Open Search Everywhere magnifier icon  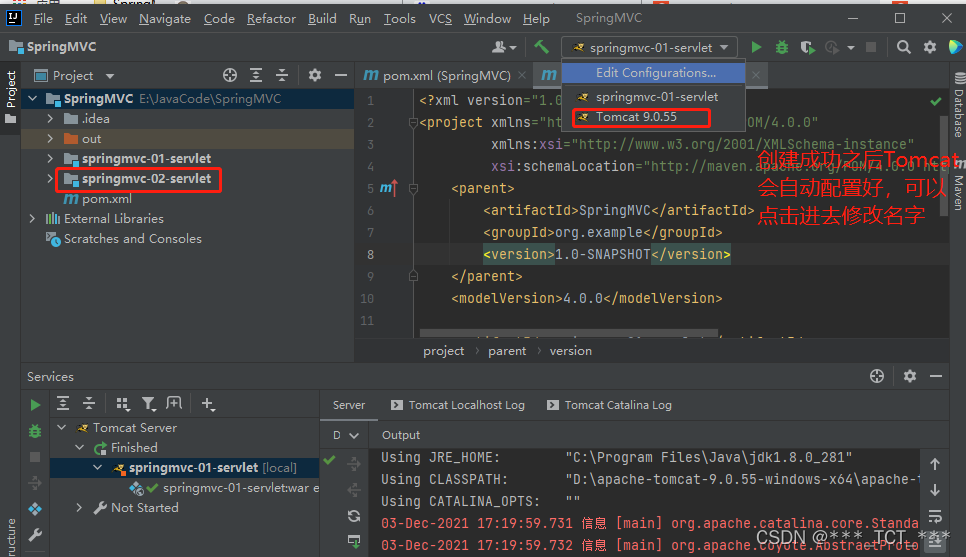click(x=903, y=47)
